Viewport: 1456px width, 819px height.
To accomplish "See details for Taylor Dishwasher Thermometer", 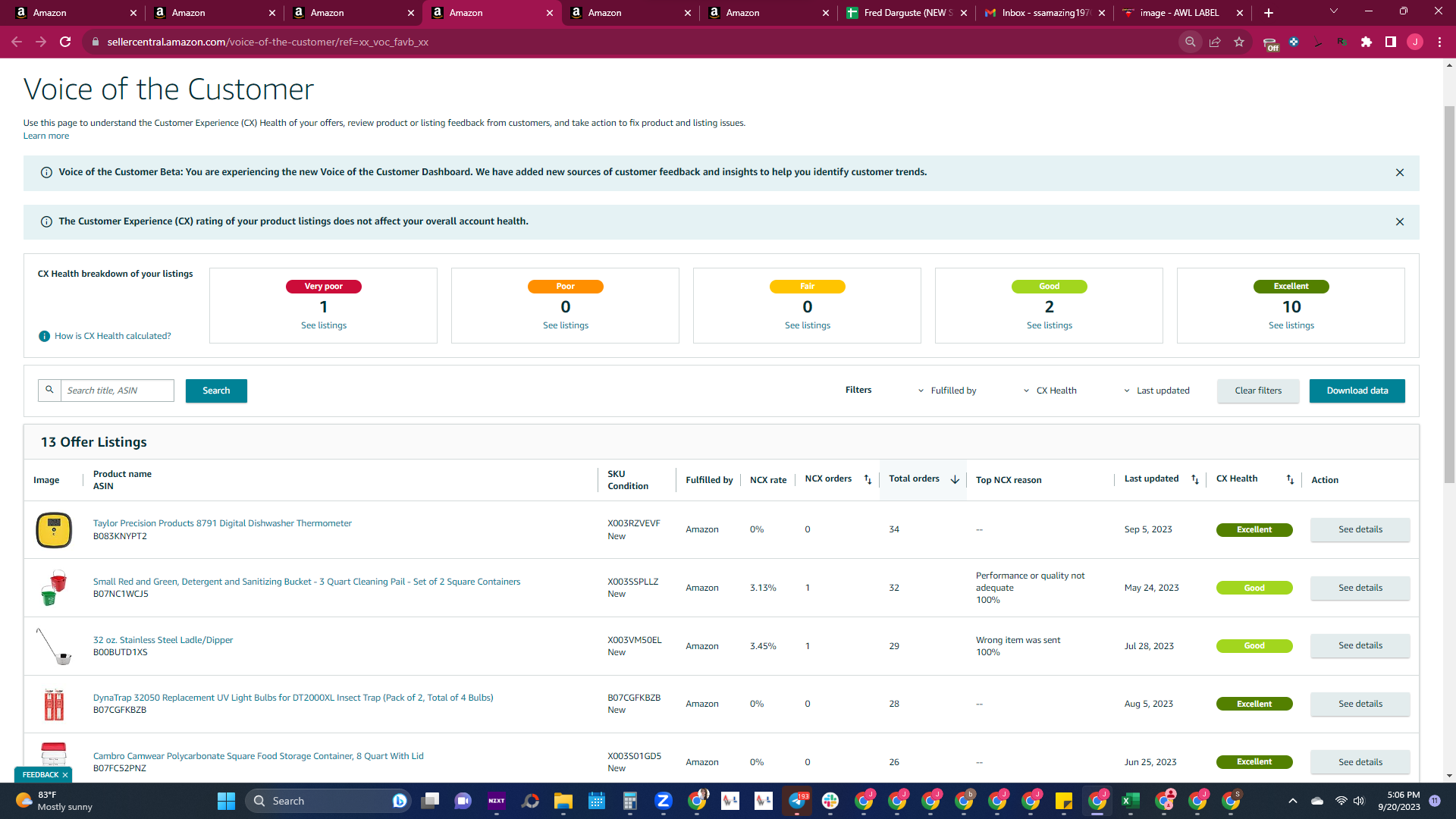I will click(1360, 529).
